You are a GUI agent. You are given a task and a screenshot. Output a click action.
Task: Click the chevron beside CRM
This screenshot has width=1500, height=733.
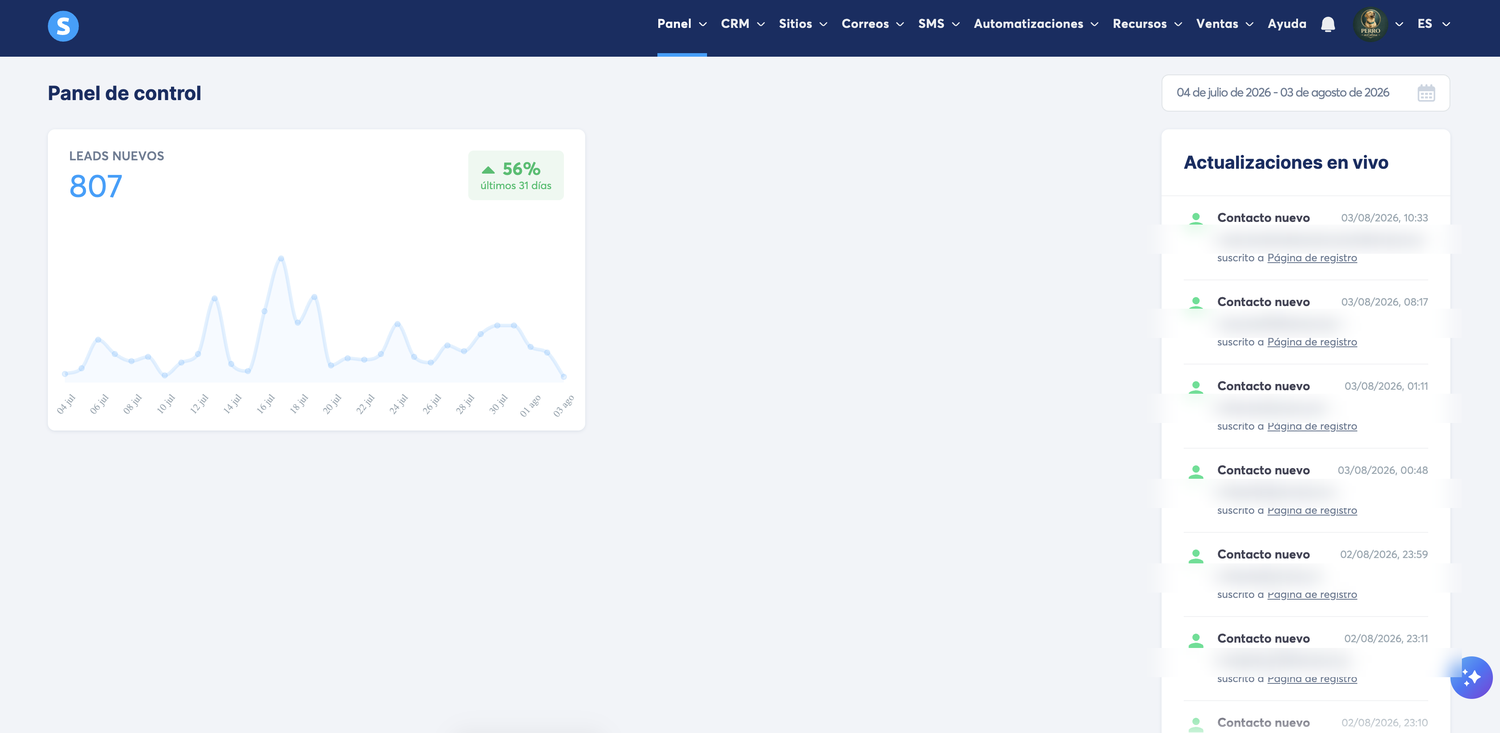tap(761, 25)
